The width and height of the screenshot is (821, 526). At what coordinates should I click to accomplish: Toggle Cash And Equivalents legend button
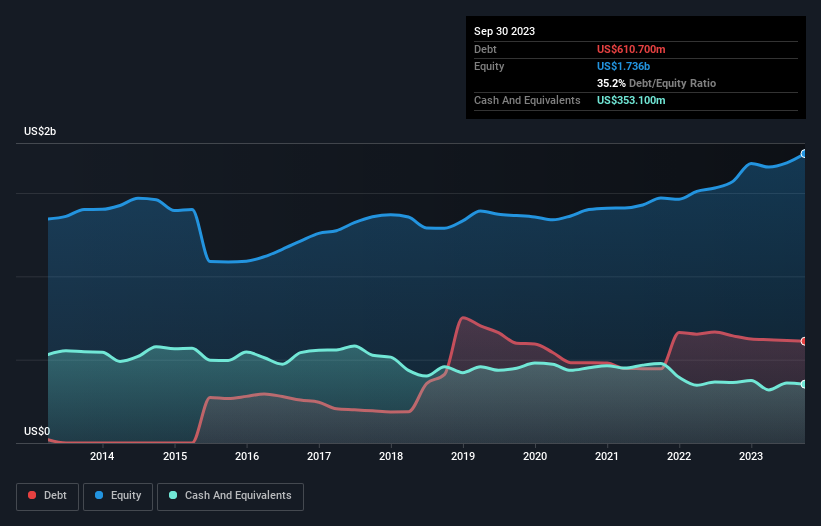(x=230, y=496)
